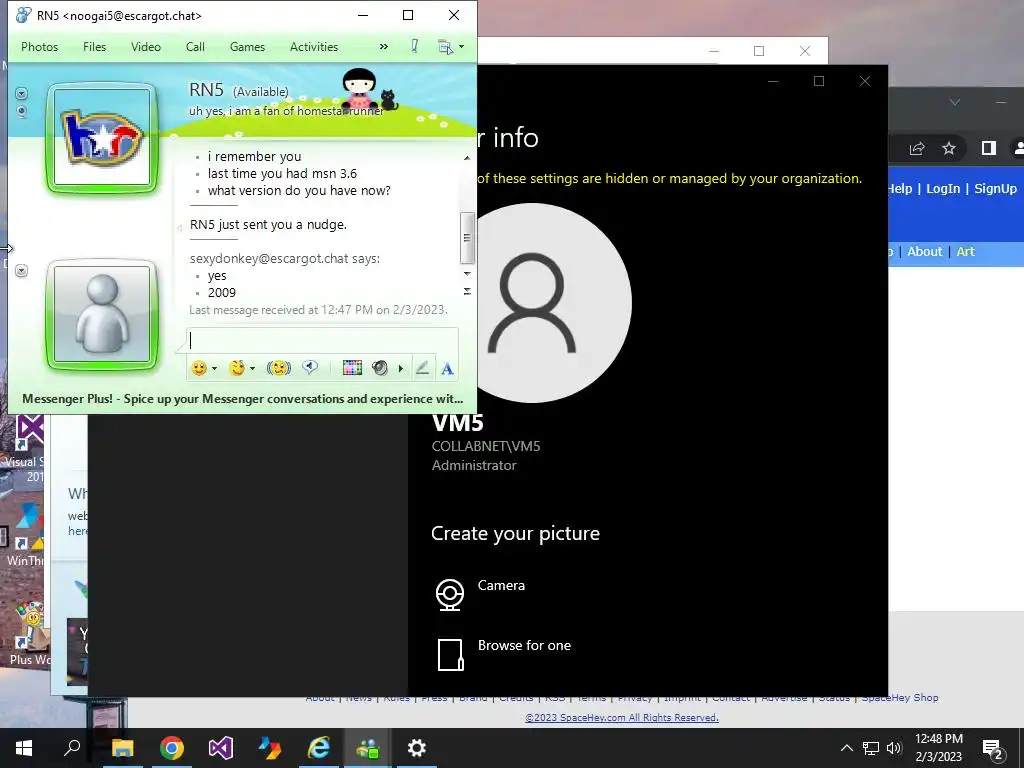The width and height of the screenshot is (1024, 768).
Task: Click LogIn link on SpaceHey page
Action: click(943, 189)
